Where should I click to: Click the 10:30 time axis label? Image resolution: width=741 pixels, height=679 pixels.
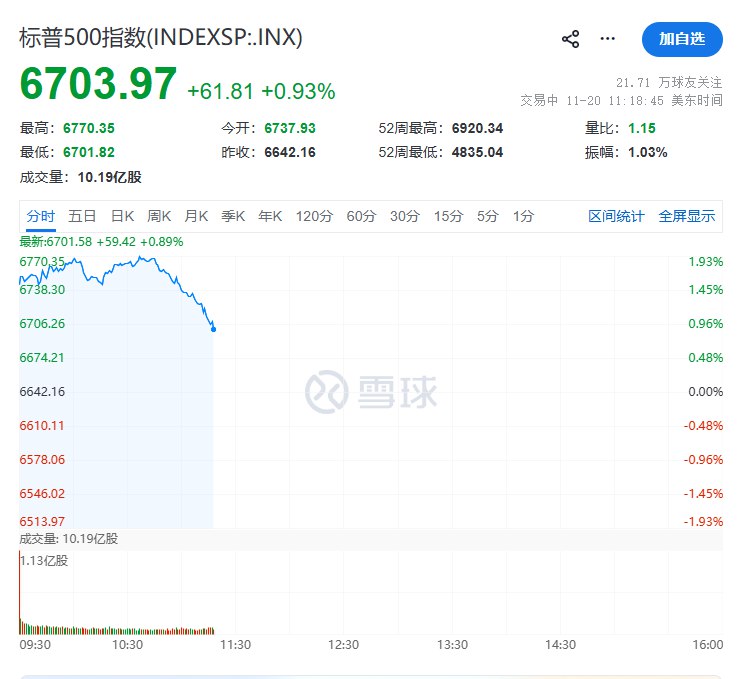[127, 645]
